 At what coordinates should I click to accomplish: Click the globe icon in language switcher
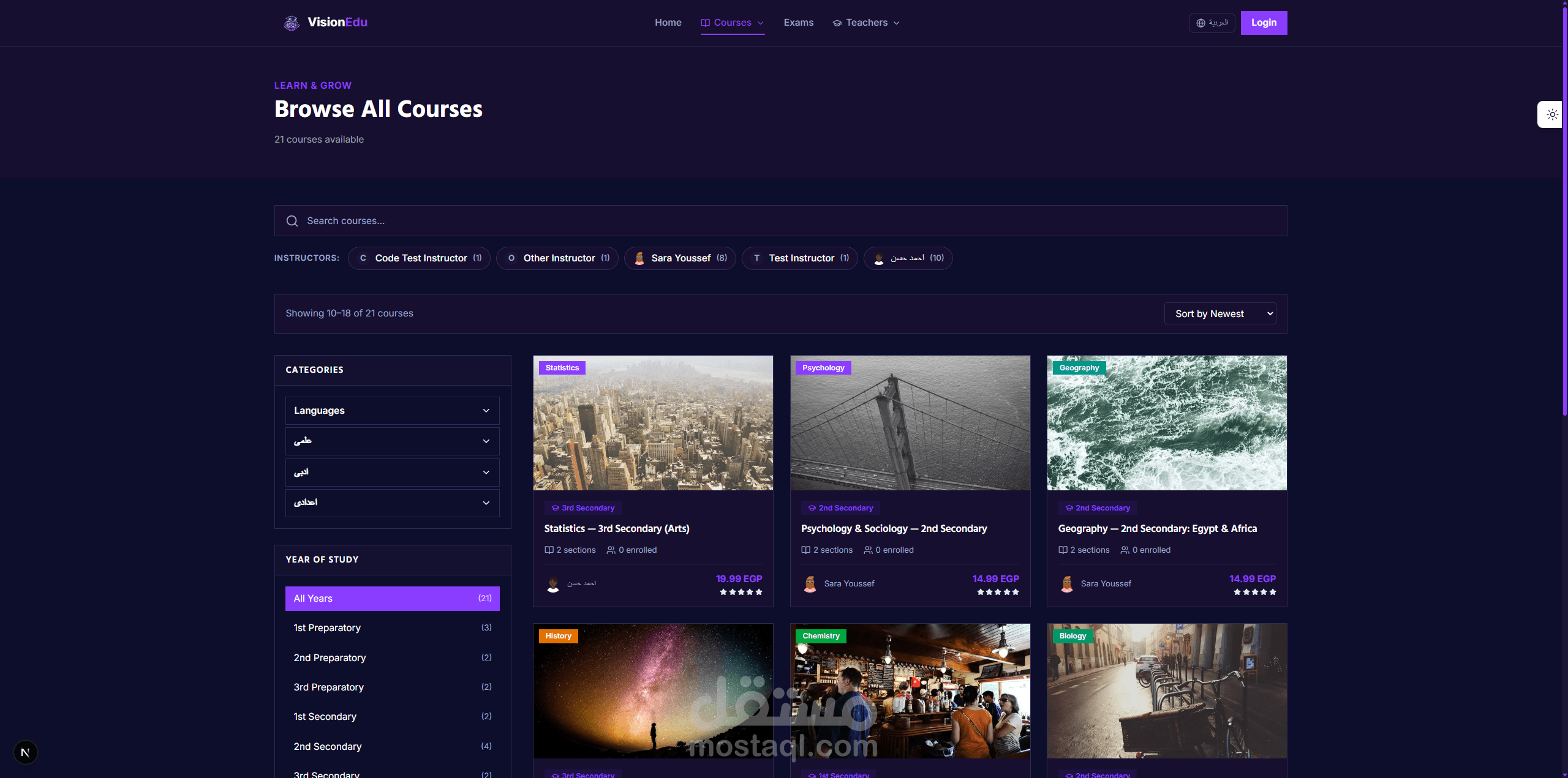[x=1200, y=23]
